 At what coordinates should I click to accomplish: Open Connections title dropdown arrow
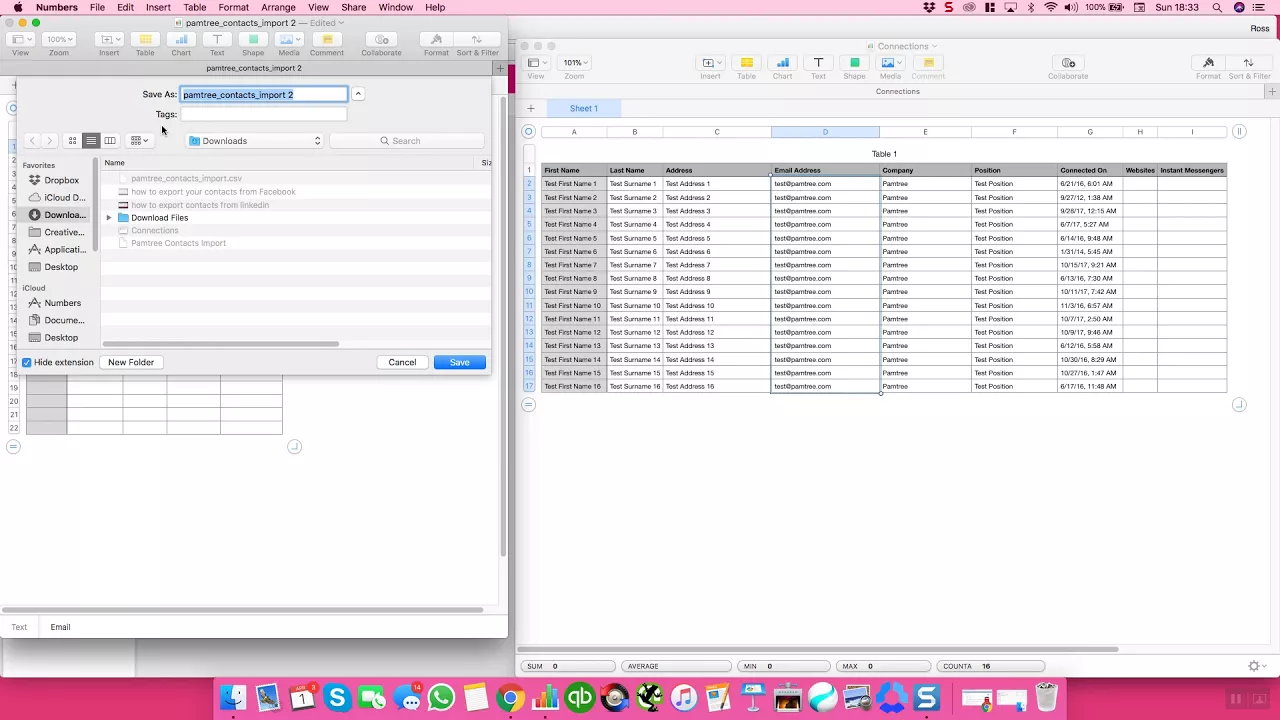pyautogui.click(x=934, y=46)
